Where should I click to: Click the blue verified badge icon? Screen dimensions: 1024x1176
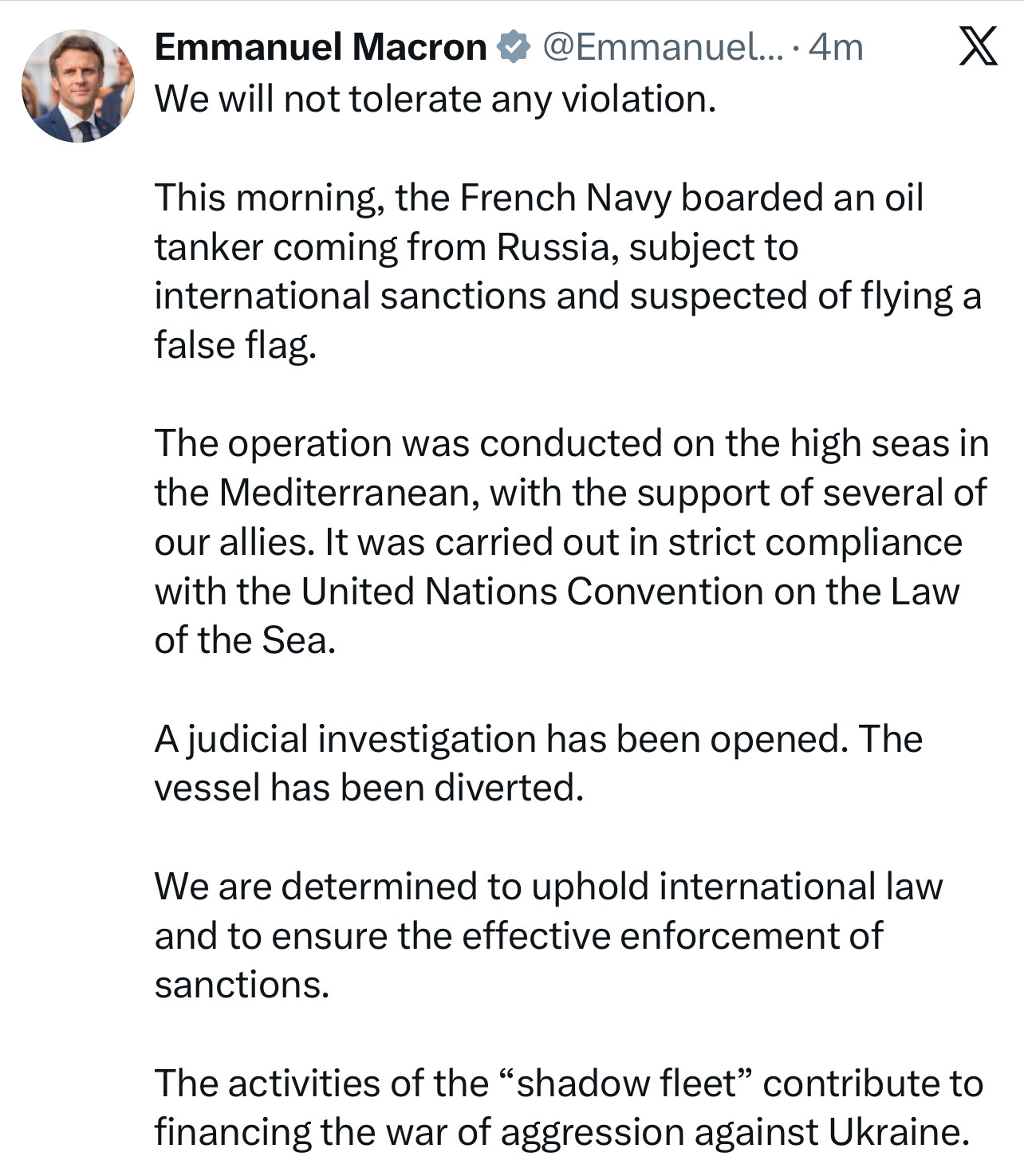514,47
